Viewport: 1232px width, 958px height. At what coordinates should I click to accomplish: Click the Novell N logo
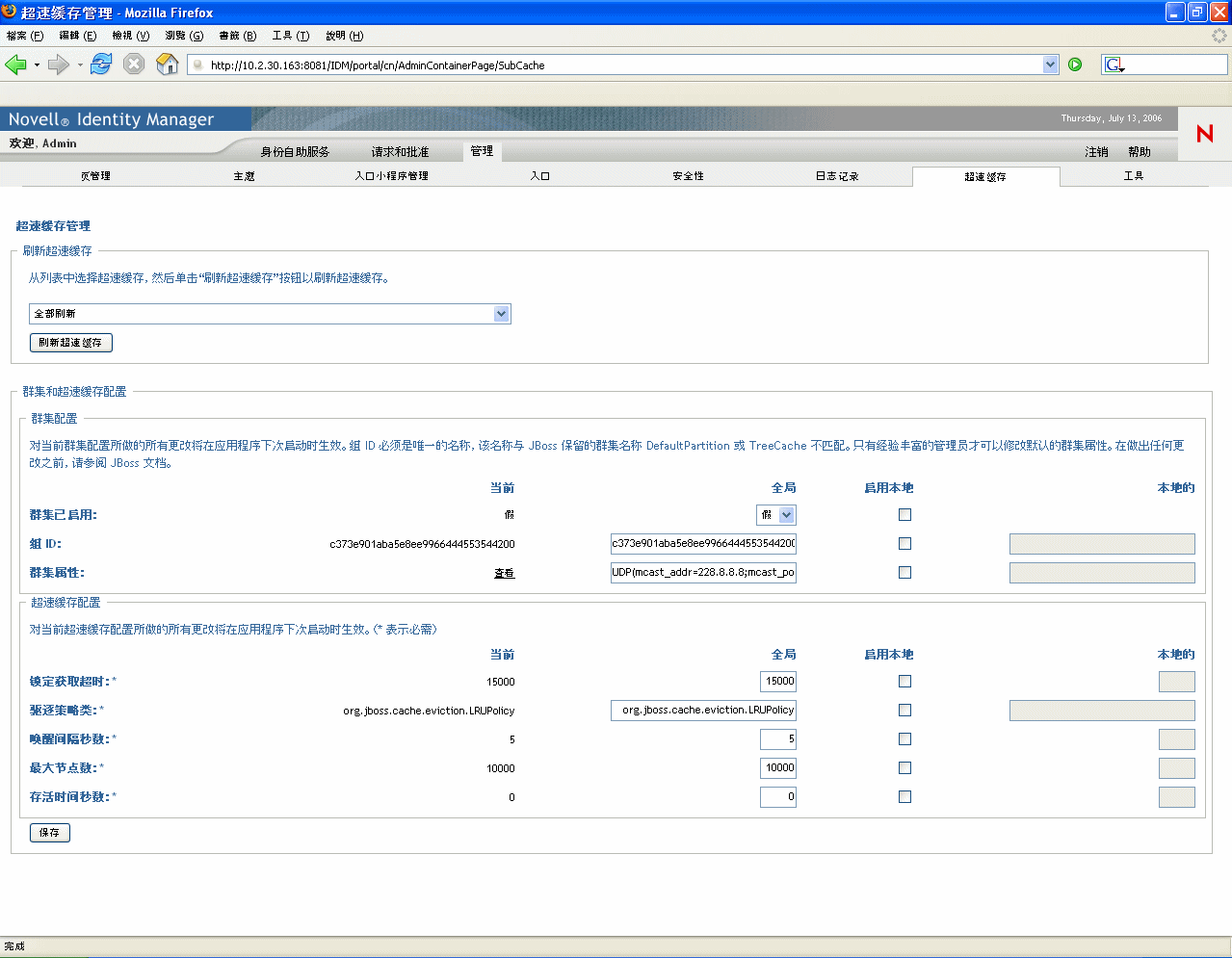coord(1204,134)
